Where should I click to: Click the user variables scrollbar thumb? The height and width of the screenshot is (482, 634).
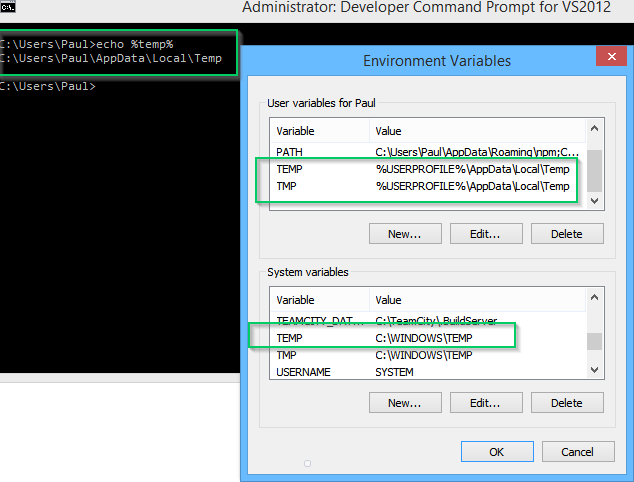point(594,171)
